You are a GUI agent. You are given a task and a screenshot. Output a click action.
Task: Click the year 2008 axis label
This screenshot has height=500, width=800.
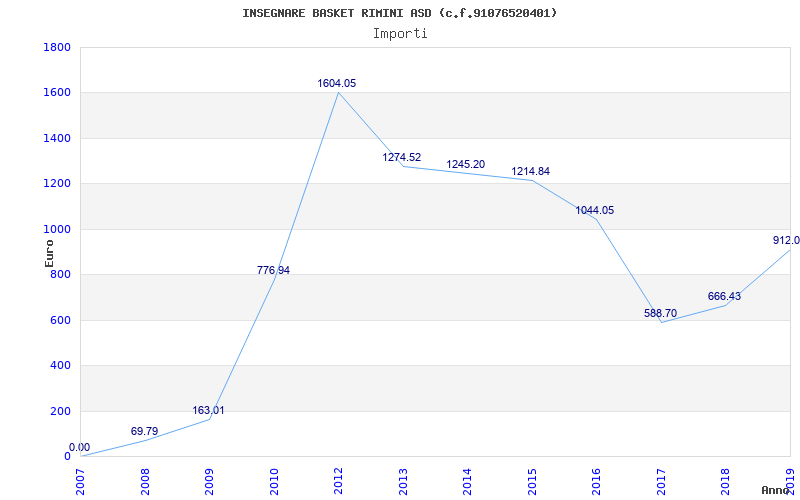click(x=145, y=482)
